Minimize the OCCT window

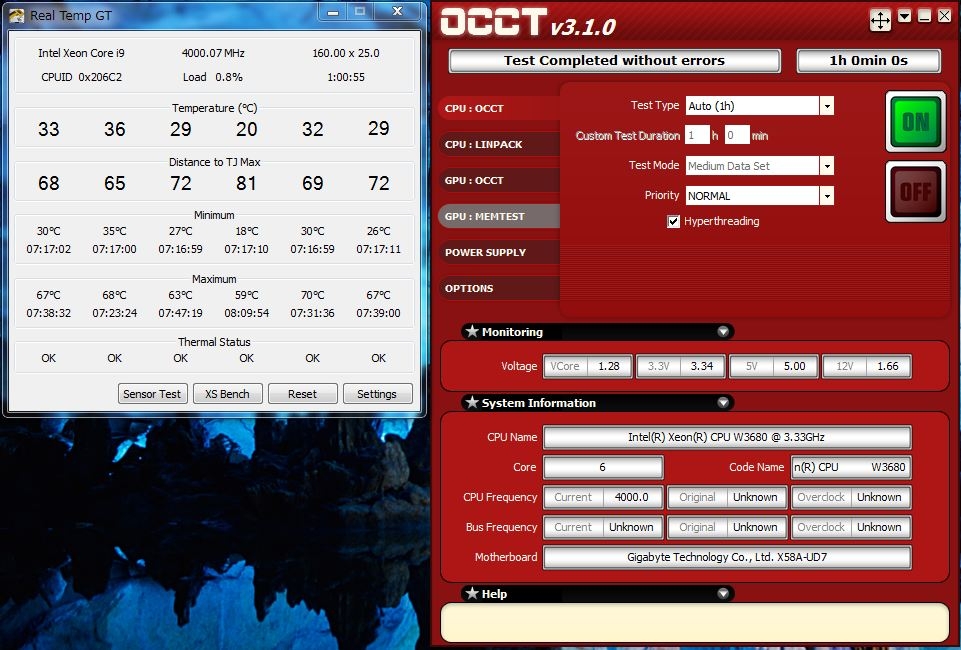[924, 17]
